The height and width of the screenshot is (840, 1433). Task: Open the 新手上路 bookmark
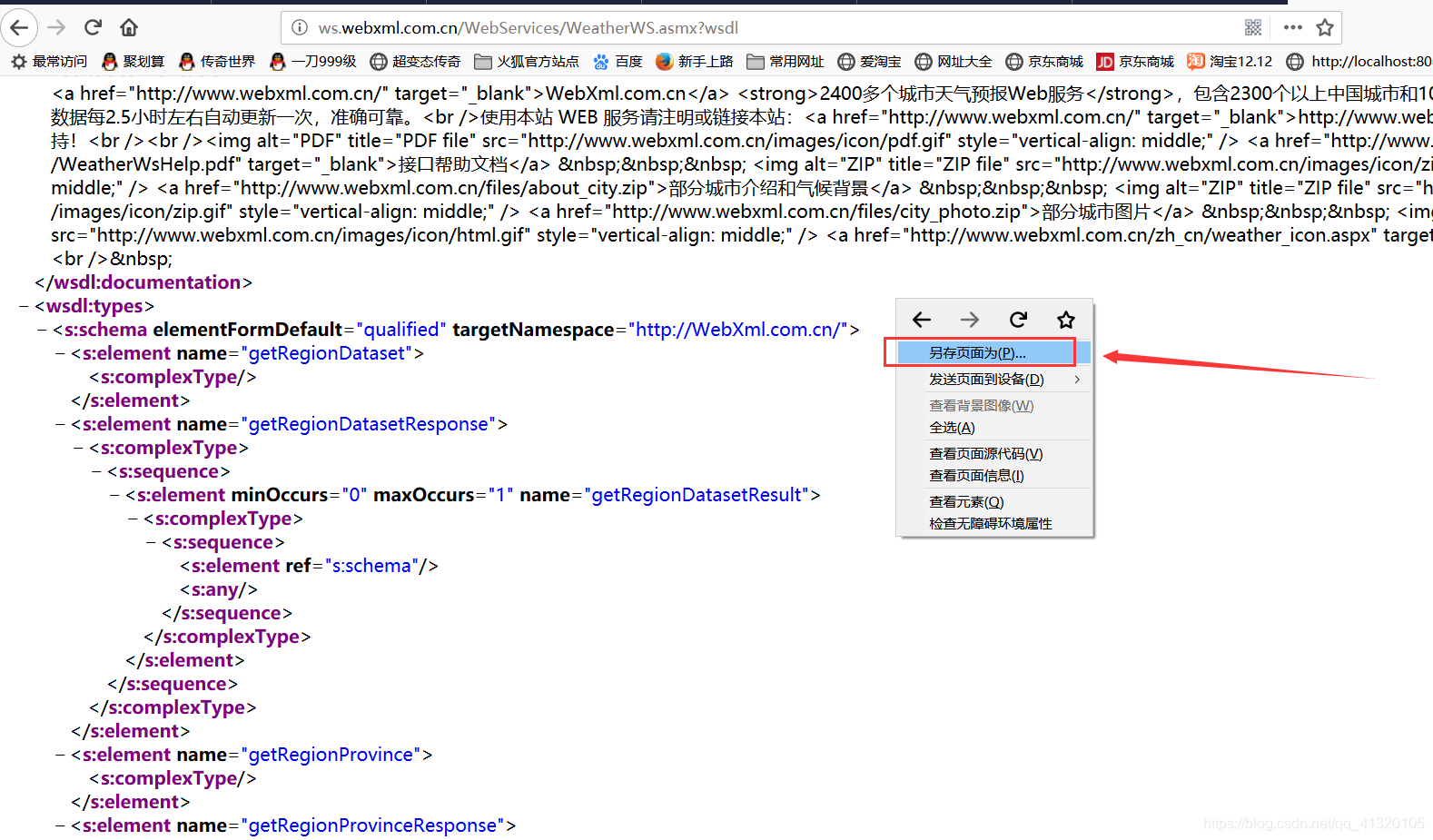coord(695,62)
